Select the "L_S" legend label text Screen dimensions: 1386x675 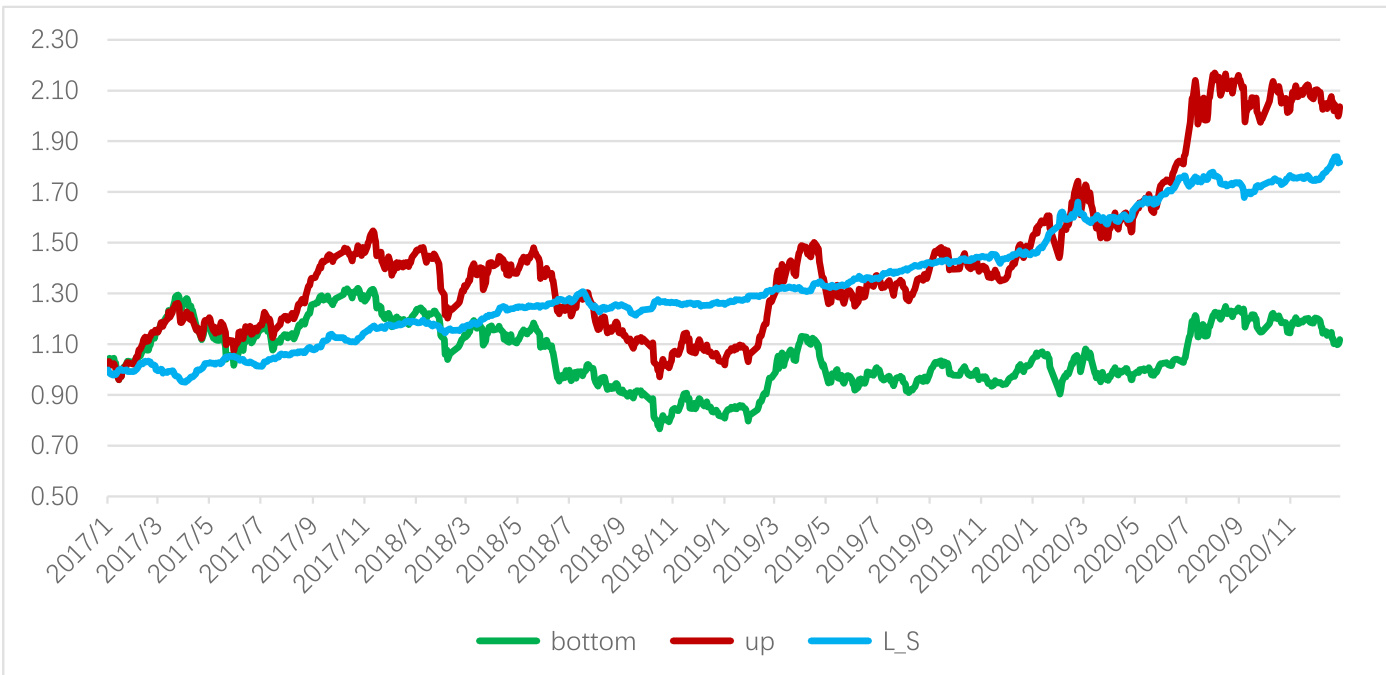902,642
